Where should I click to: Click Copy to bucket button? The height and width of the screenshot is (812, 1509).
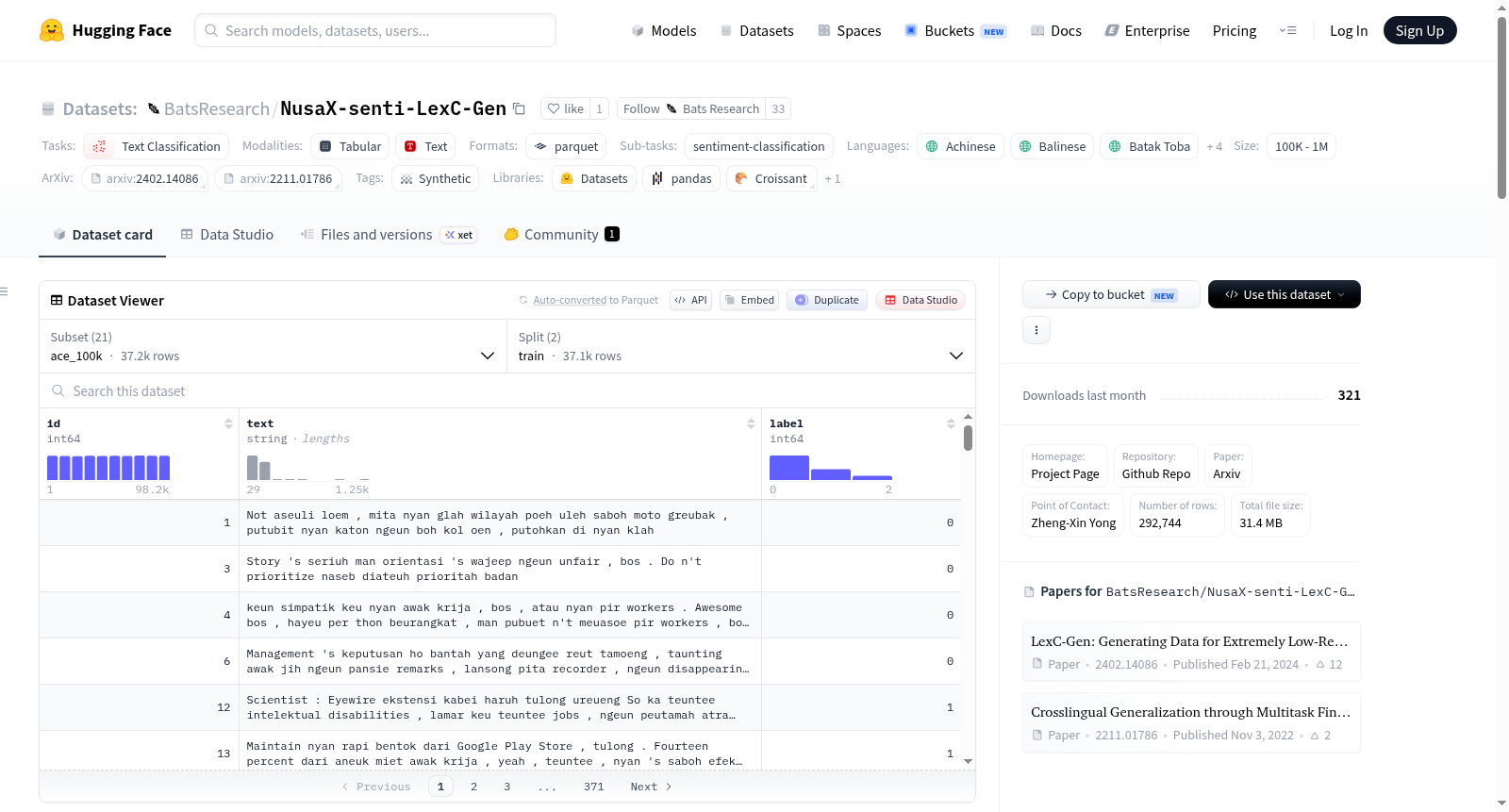click(x=1111, y=294)
